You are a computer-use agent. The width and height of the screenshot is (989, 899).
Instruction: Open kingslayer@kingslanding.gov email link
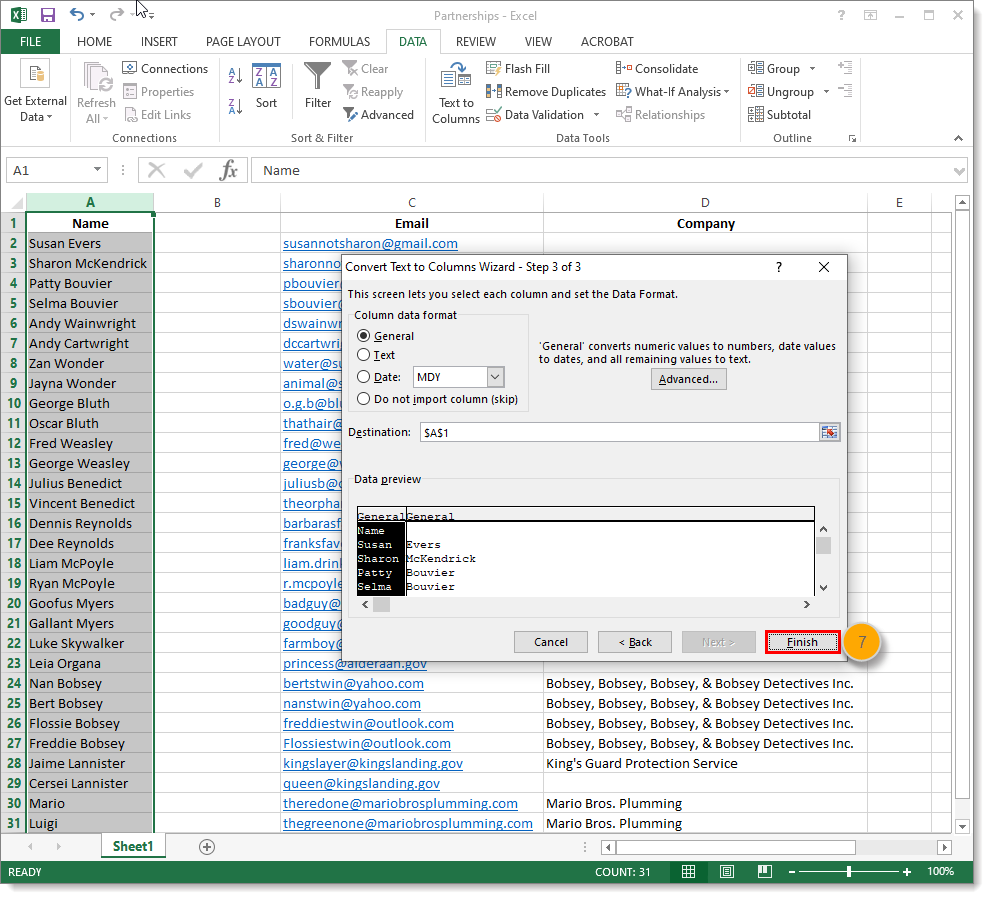373,763
